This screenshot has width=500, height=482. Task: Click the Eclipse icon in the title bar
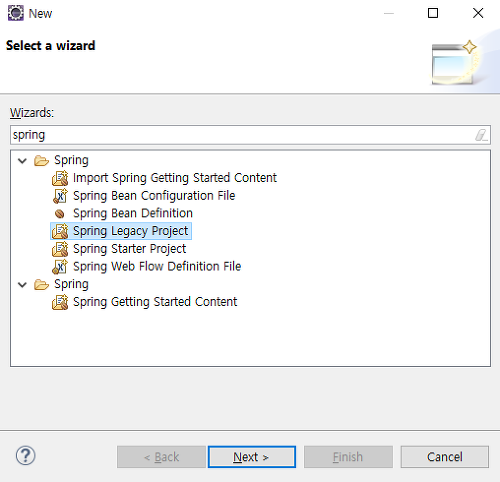click(16, 13)
